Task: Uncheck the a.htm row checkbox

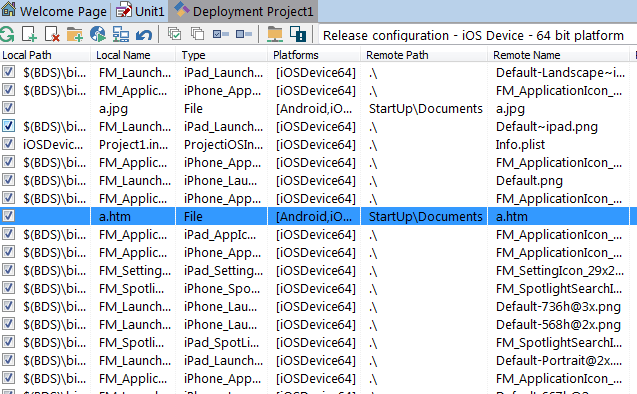Action: (8, 216)
